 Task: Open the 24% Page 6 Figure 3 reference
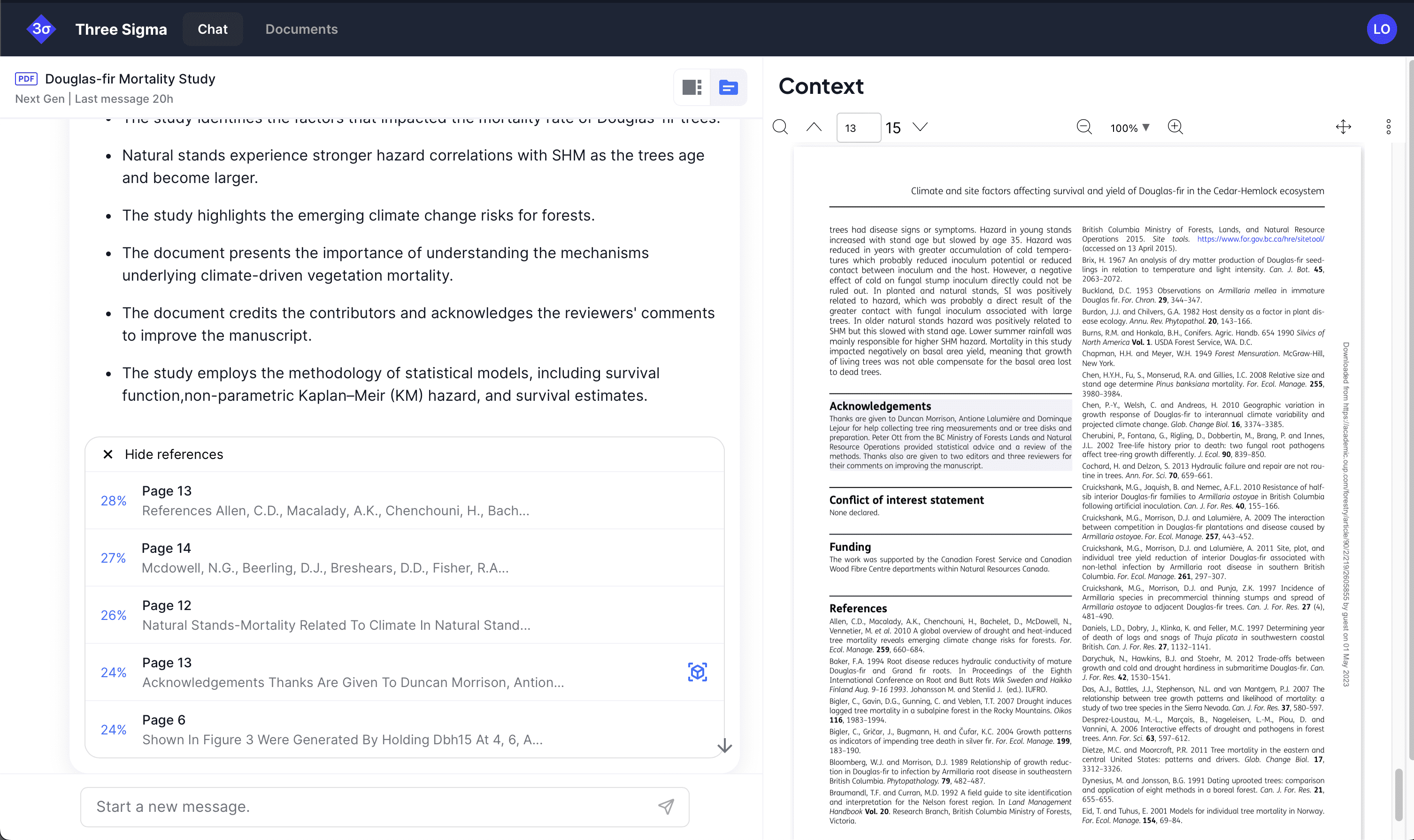(x=404, y=729)
